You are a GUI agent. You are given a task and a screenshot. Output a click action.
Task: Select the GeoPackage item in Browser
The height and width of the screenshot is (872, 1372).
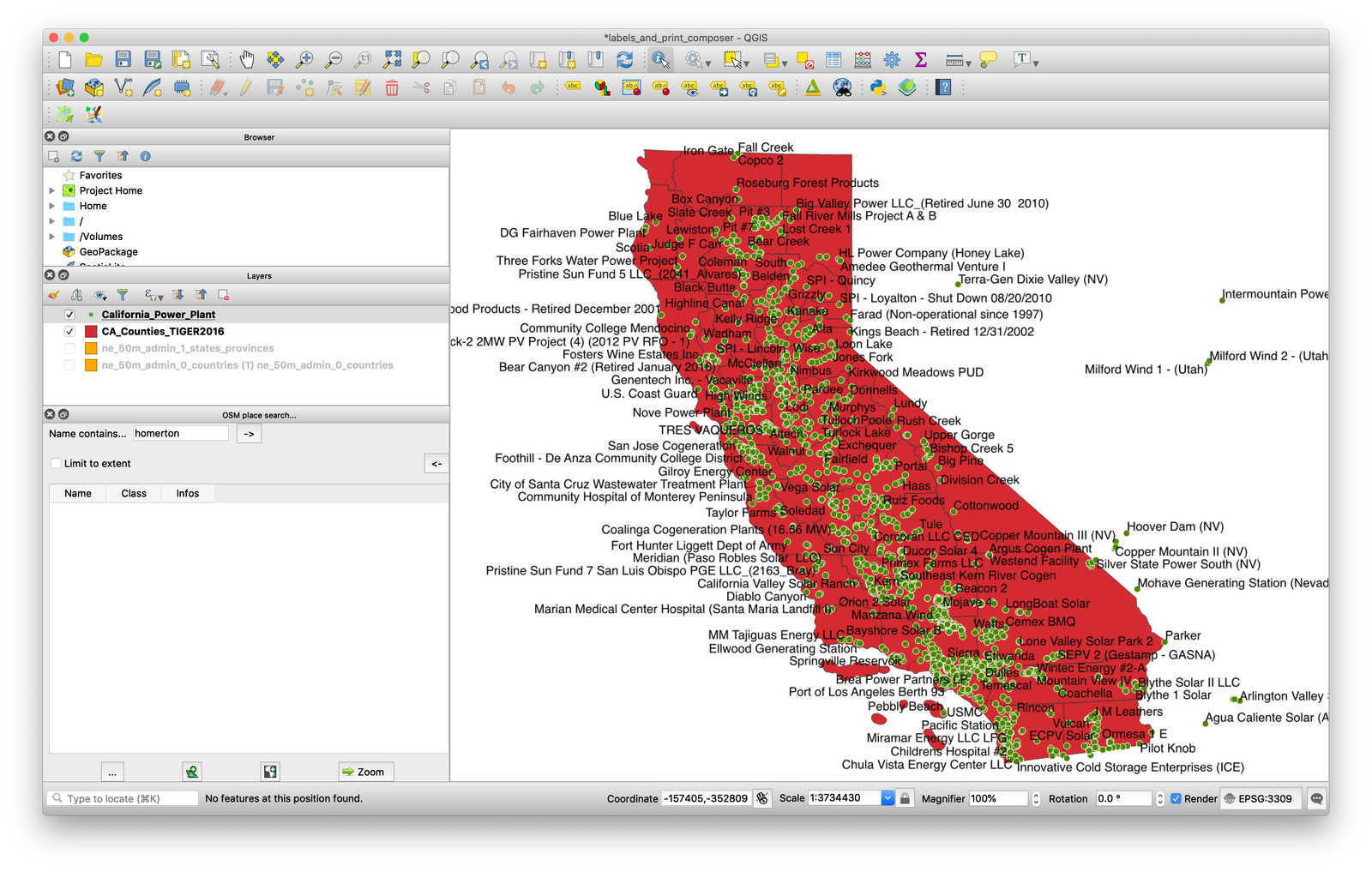coord(109,252)
